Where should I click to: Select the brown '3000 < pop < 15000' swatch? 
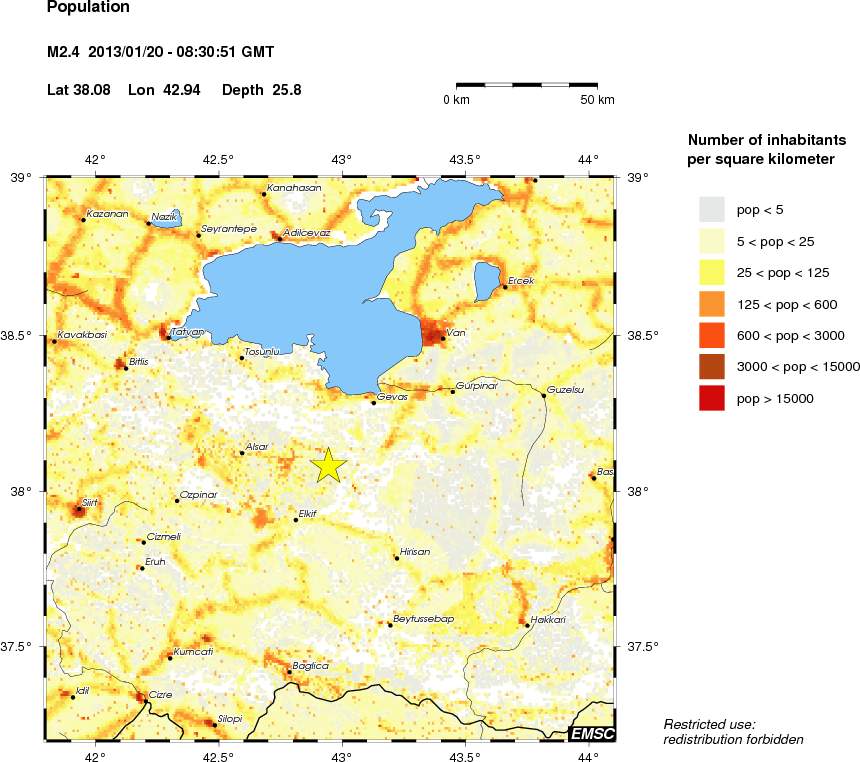pos(711,367)
